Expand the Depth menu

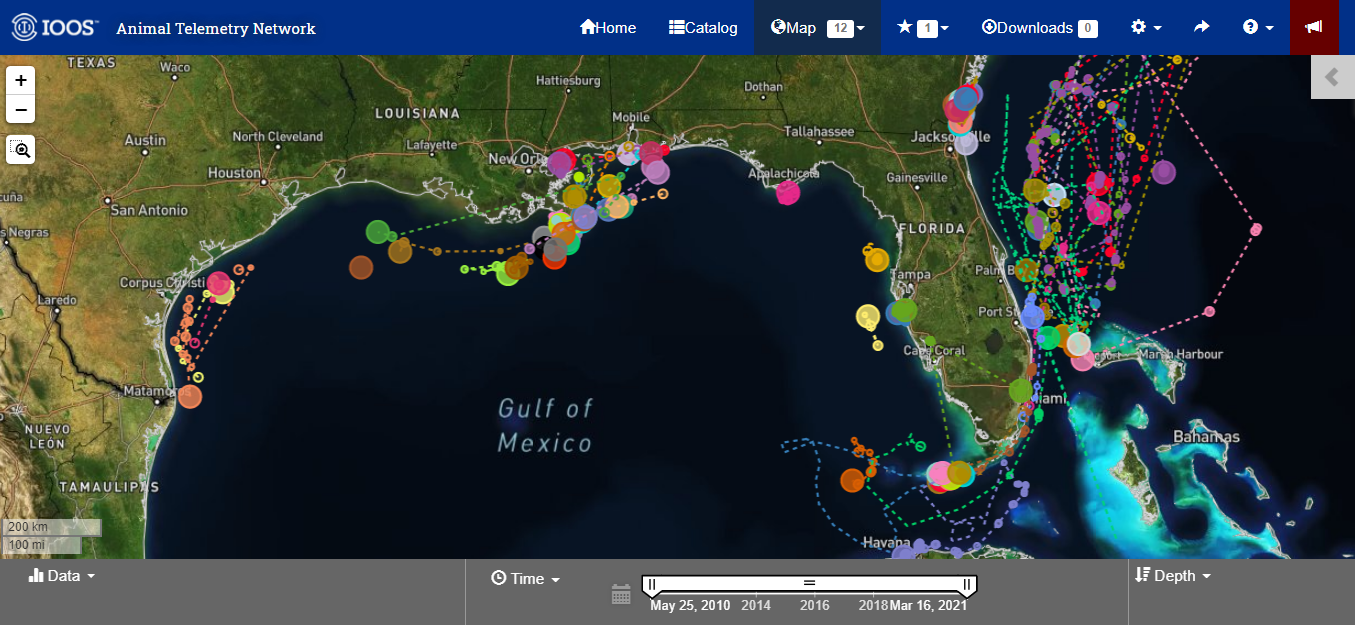[x=1173, y=575]
